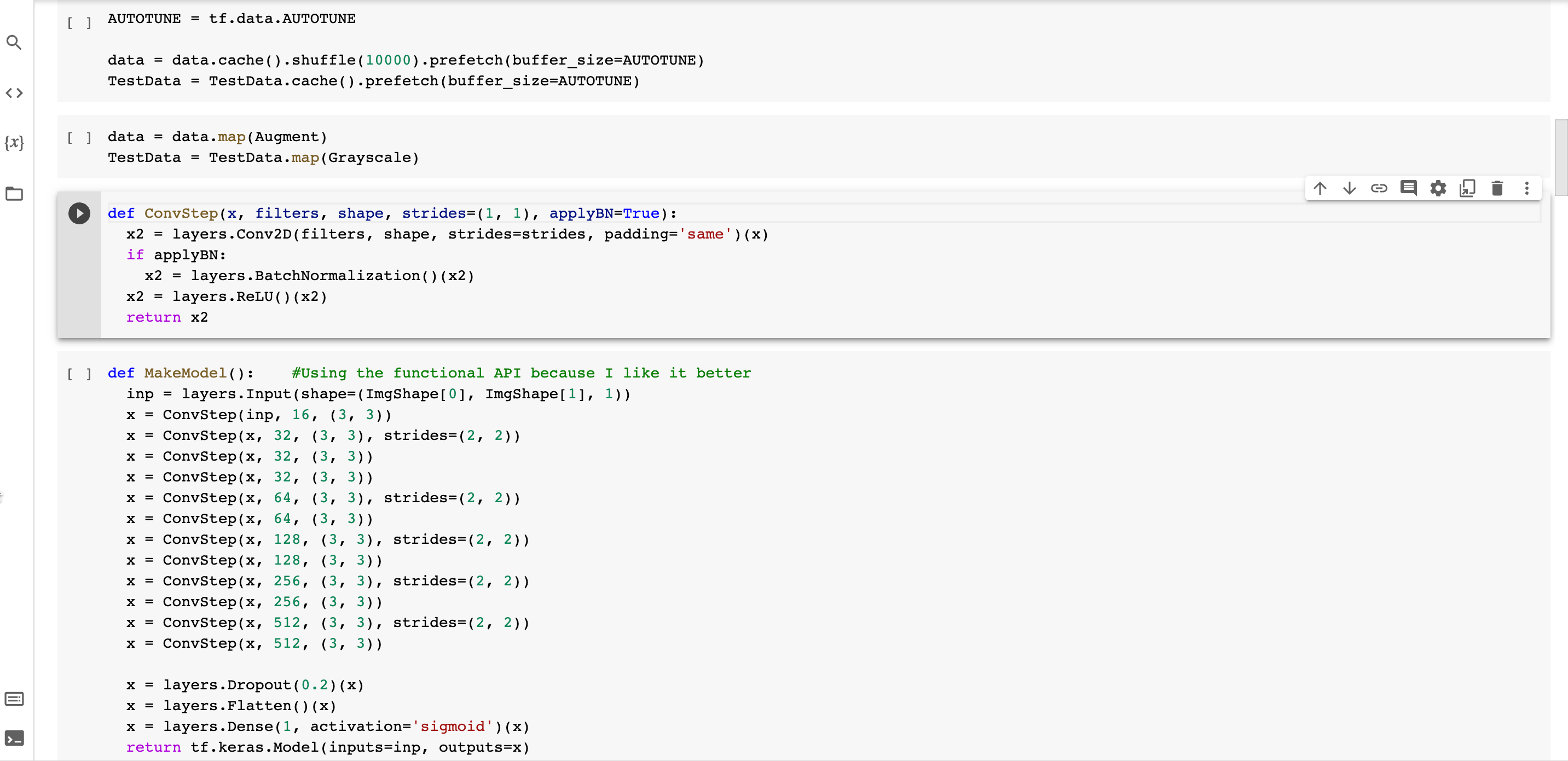
Task: Open the Files folder panel
Action: click(14, 194)
